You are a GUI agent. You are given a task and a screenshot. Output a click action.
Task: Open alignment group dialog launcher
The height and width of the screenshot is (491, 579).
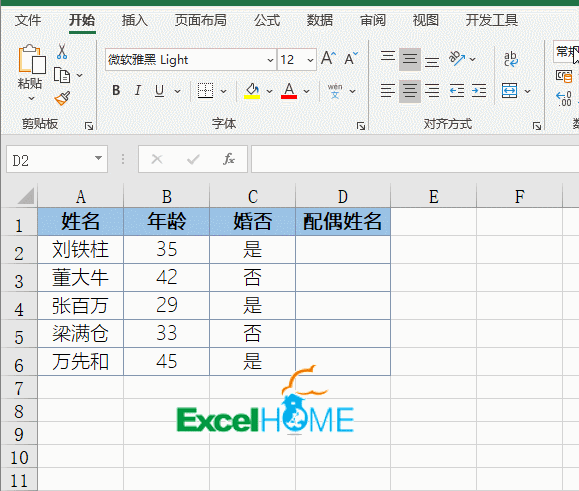coord(537,126)
